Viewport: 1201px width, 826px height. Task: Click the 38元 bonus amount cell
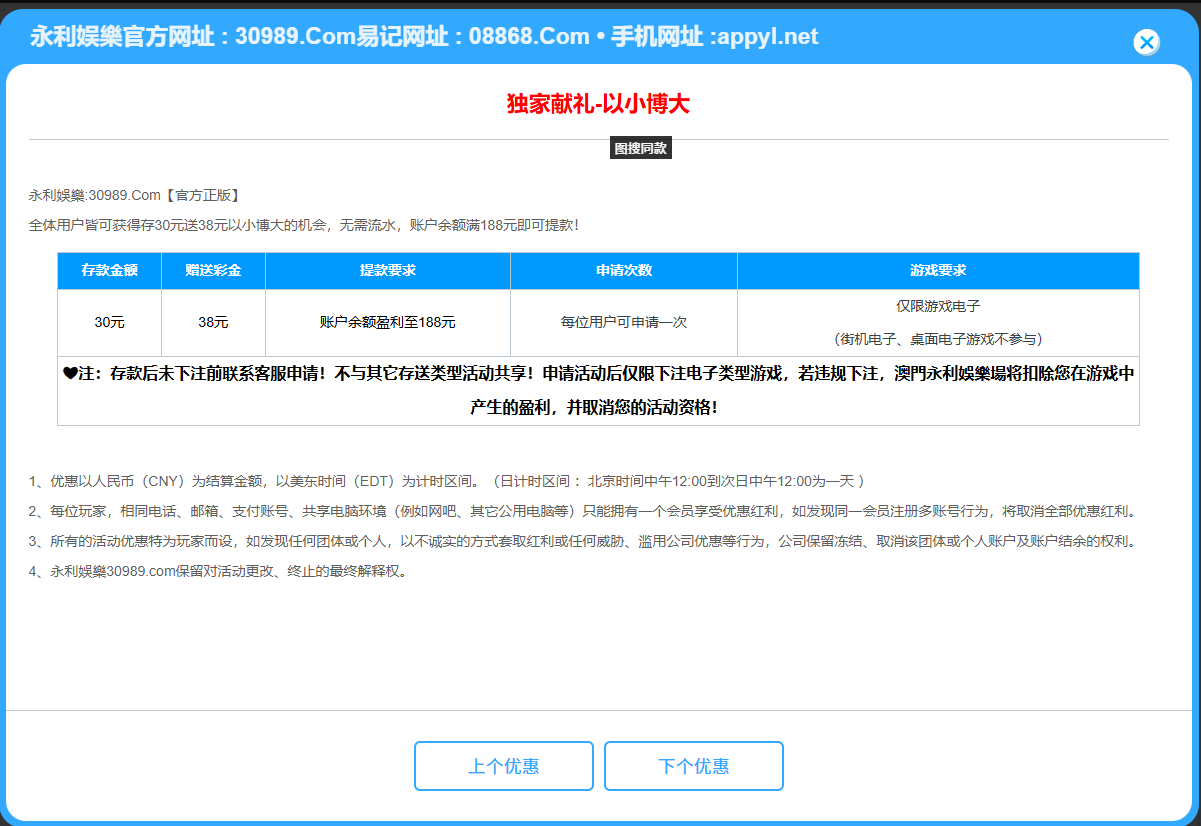[x=213, y=322]
